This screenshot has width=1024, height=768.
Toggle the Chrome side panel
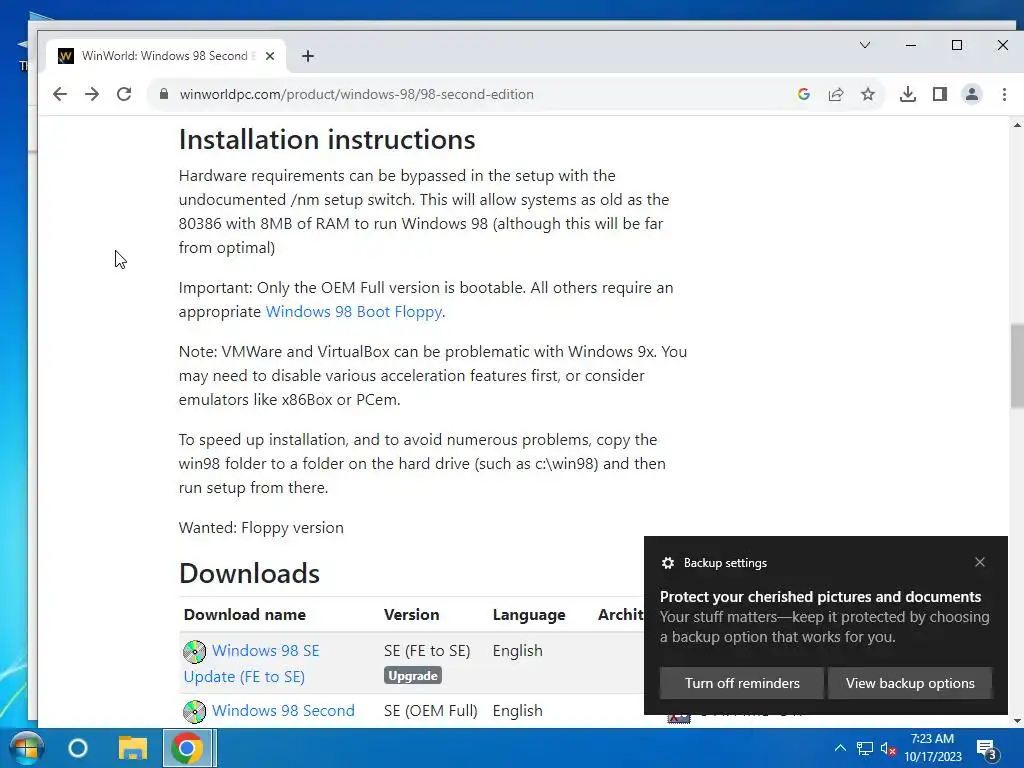tap(940, 94)
